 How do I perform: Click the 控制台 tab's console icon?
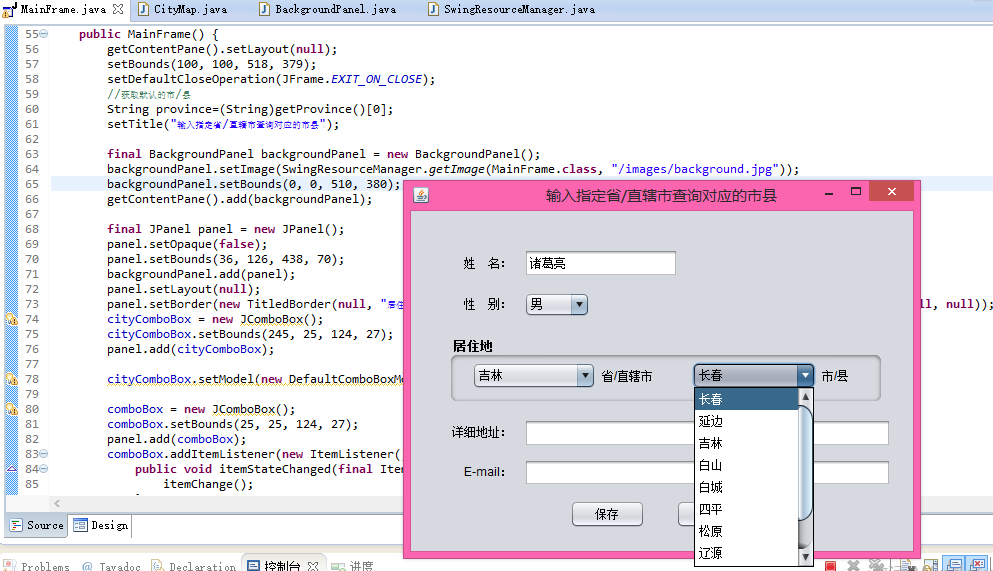coord(253,566)
